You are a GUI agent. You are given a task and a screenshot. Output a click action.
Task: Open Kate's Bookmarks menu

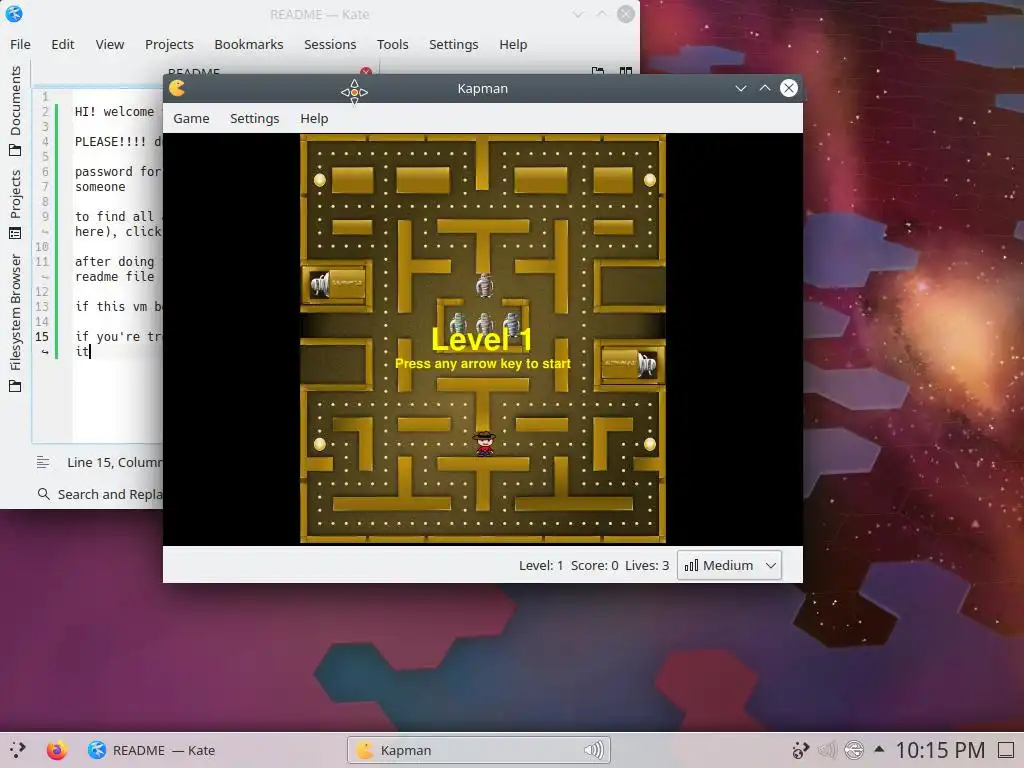(249, 44)
